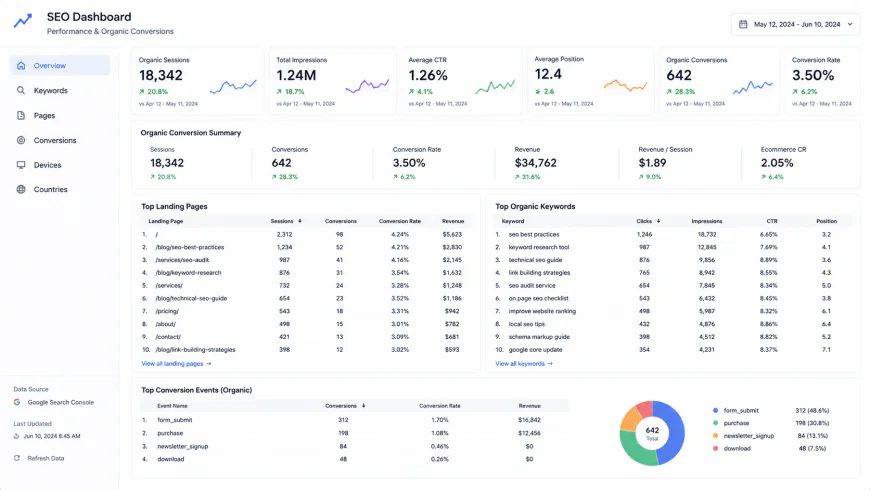Click the Landing Page column header
Image resolution: width=870 pixels, height=490 pixels.
165,221
